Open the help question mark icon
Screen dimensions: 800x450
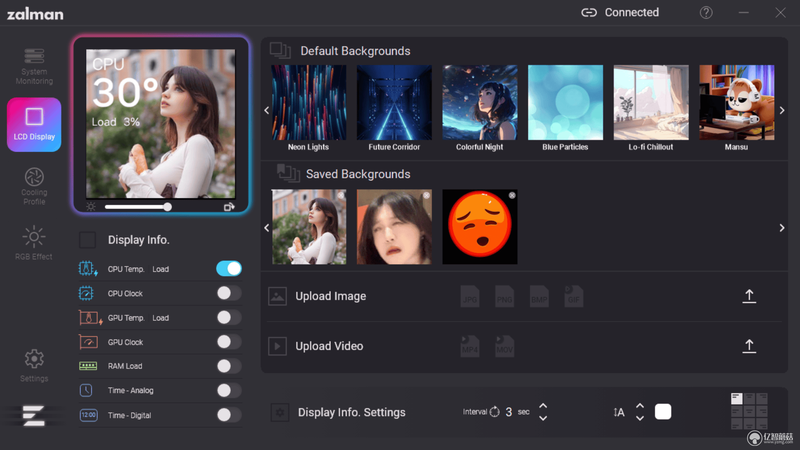706,13
